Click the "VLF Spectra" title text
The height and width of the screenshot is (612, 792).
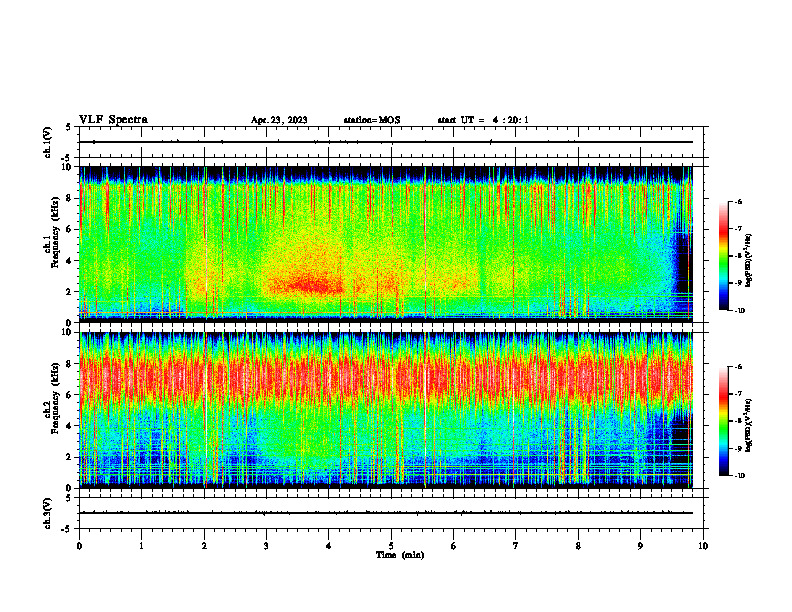click(x=113, y=120)
